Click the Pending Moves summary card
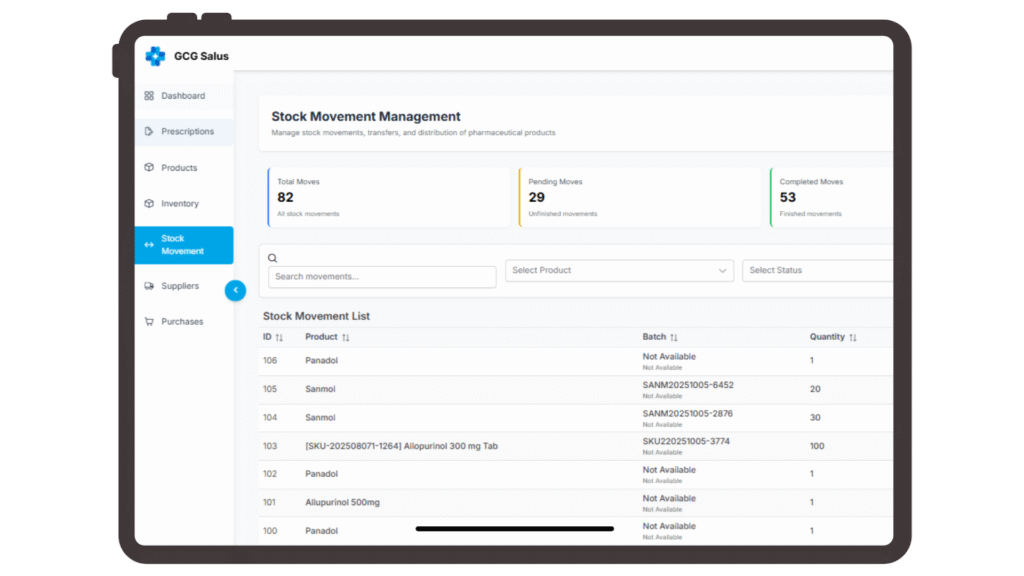Viewport: 1024px width, 576px height. [x=639, y=197]
